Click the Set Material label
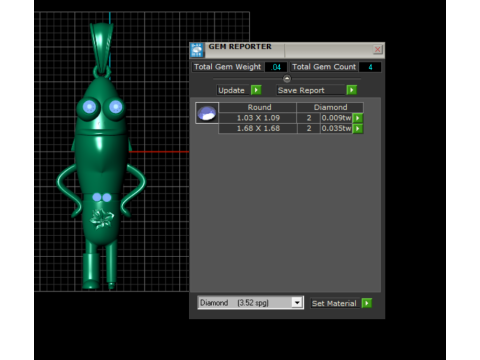Screen dimensions: 480x360 [334, 303]
